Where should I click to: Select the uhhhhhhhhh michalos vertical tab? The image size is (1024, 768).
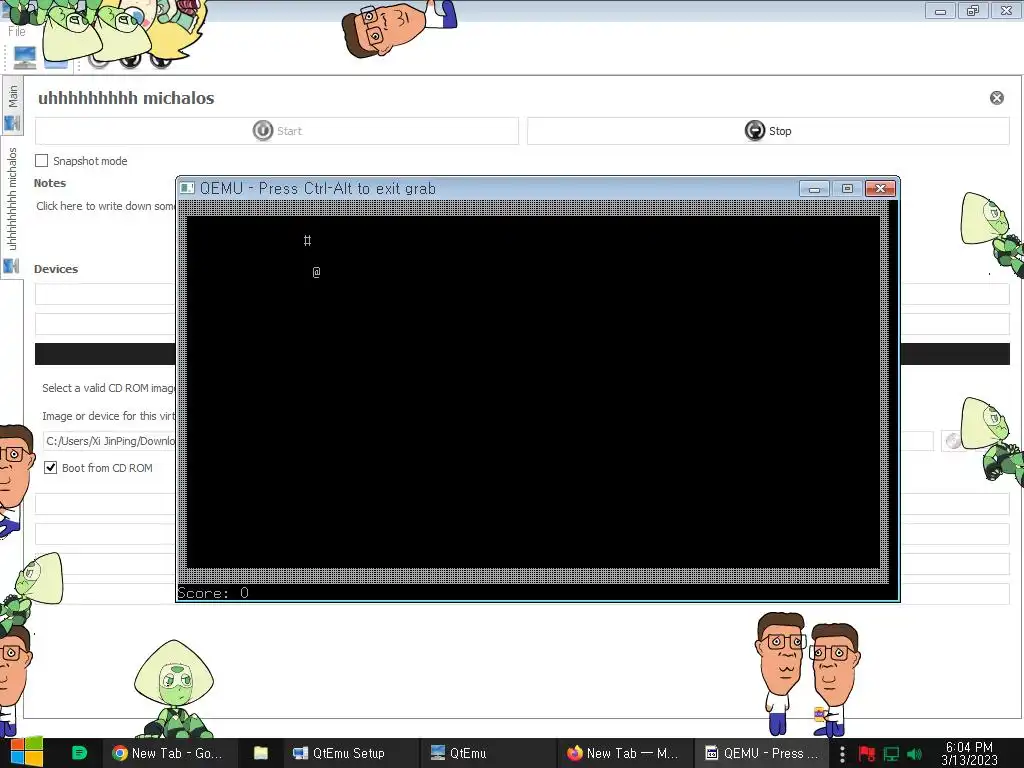click(12, 208)
